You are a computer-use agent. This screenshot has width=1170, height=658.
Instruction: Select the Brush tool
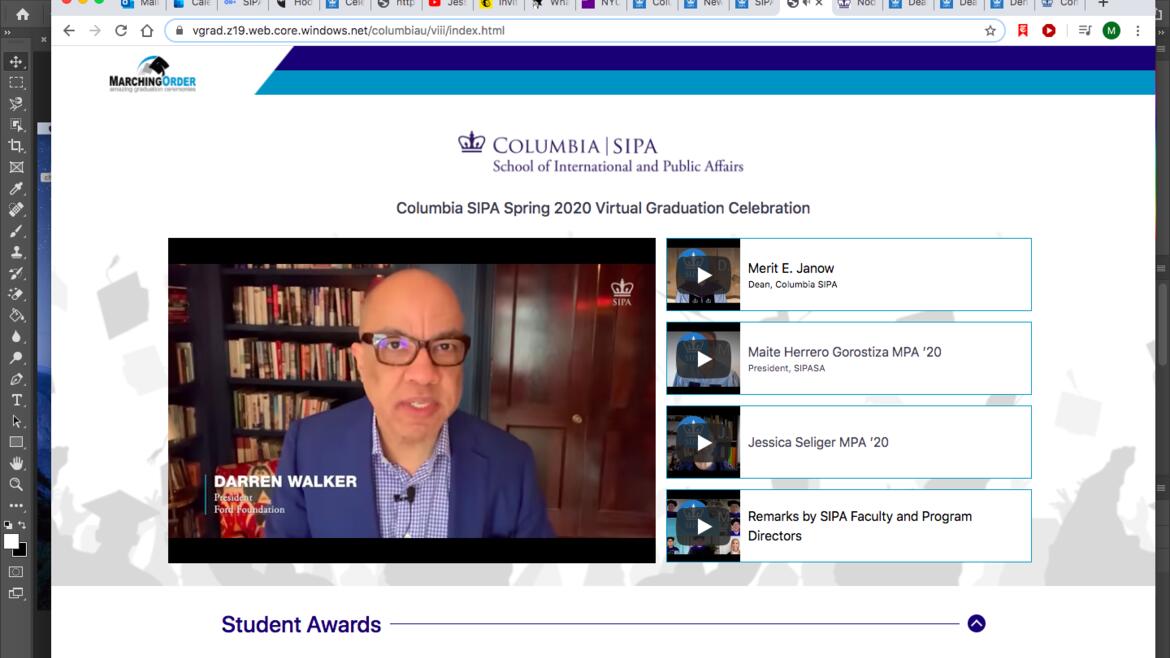coord(15,229)
